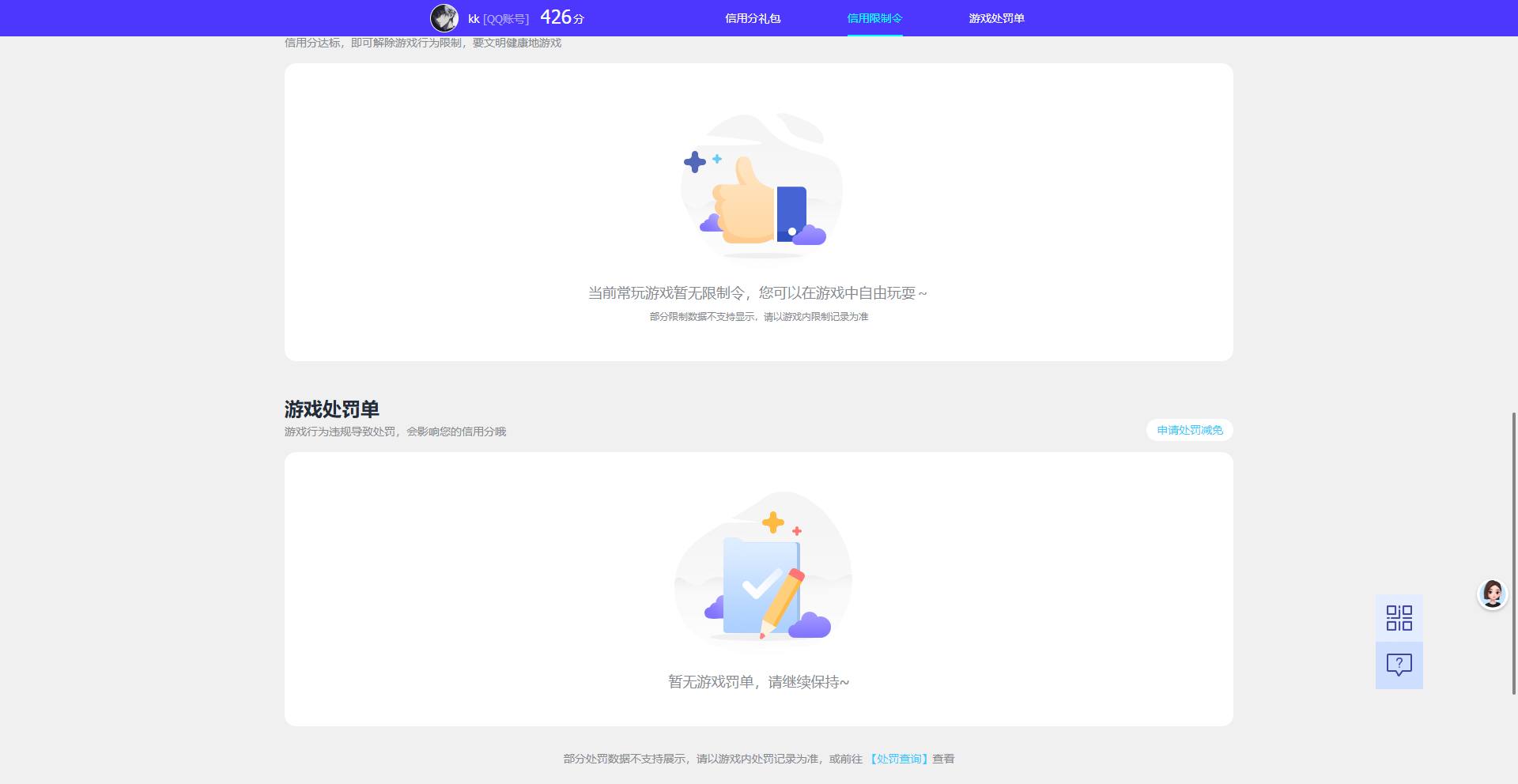1518x784 pixels.
Task: Click the page vertical scrollbar thumb
Action: click(1514, 553)
